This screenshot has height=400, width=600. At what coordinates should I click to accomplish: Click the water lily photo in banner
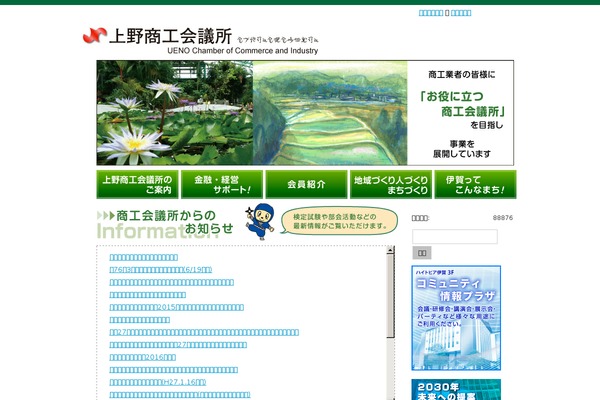coord(175,113)
